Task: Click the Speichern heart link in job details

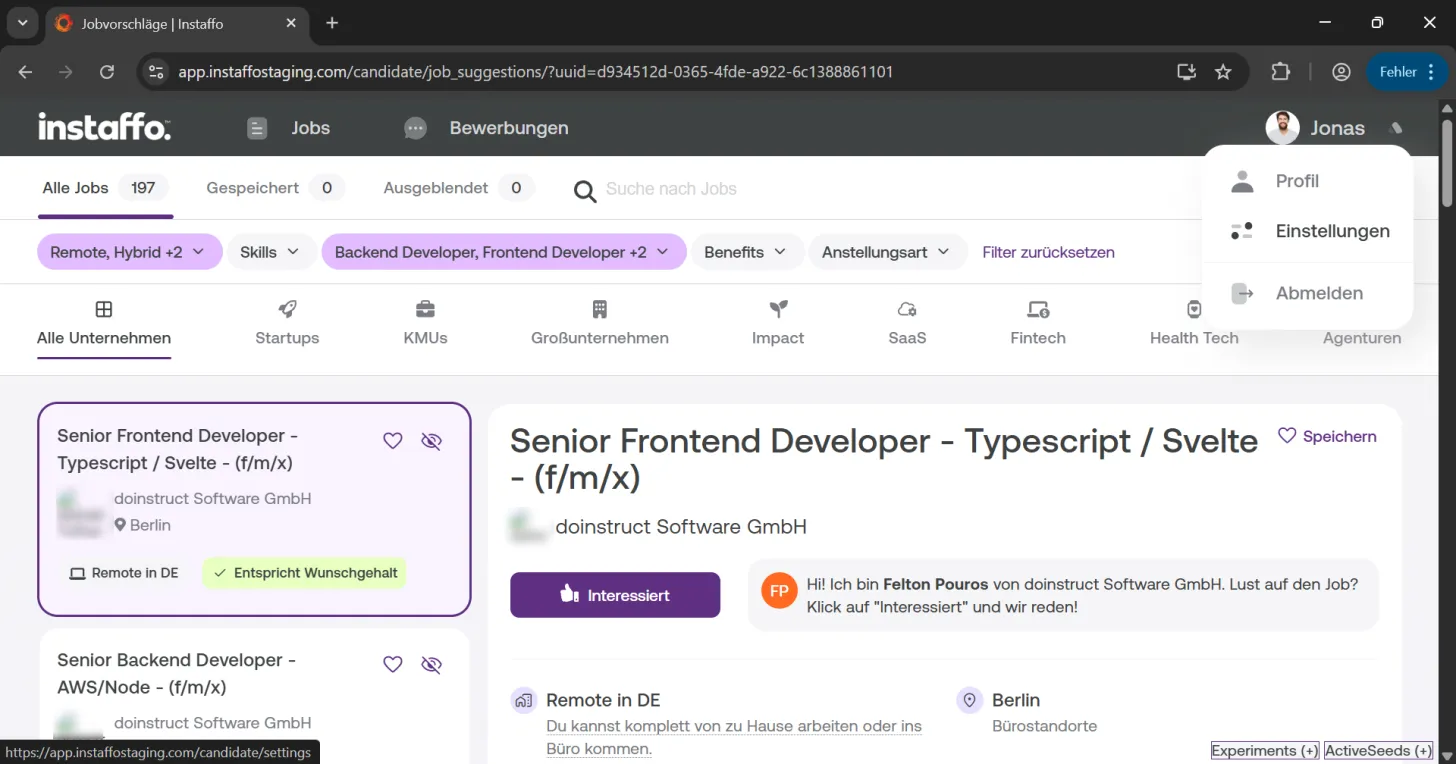Action: pyautogui.click(x=1327, y=436)
